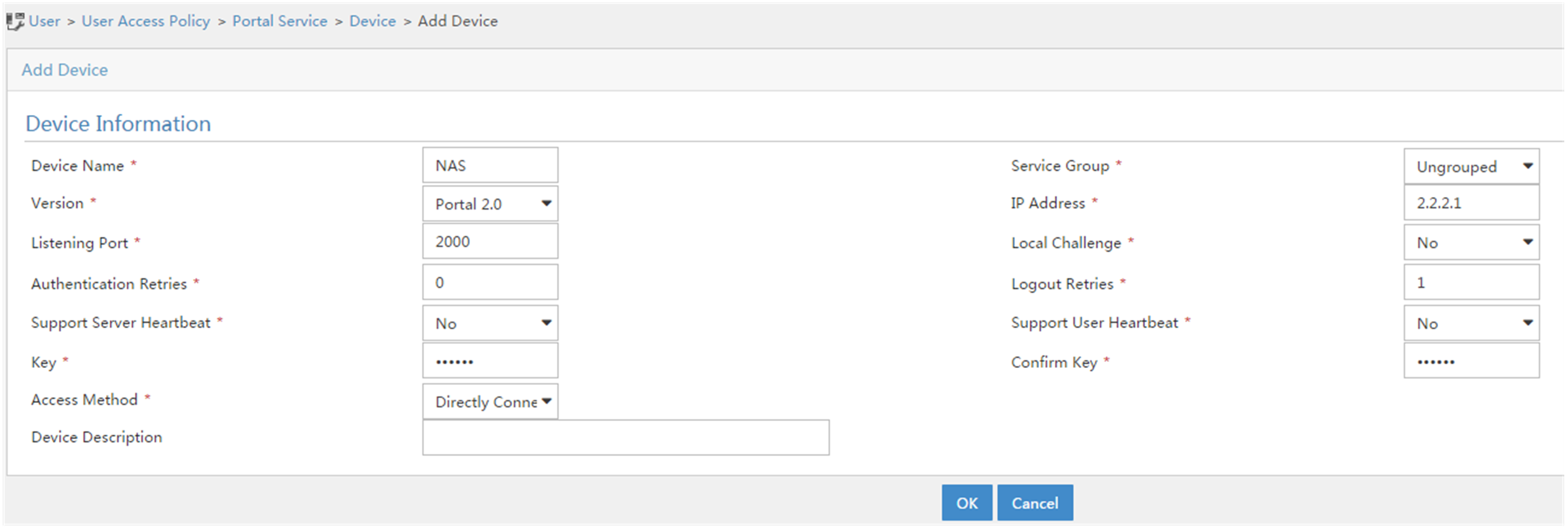Click into the Listening Port field
1568x530 pixels.
[490, 241]
